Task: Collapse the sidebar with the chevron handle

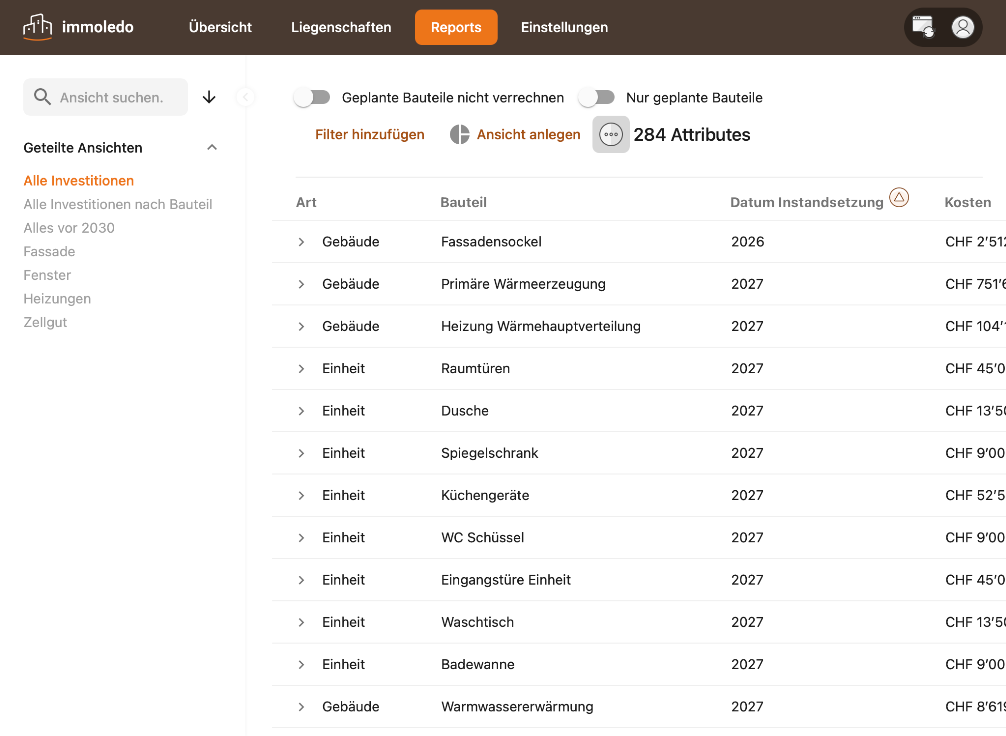Action: pos(246,98)
